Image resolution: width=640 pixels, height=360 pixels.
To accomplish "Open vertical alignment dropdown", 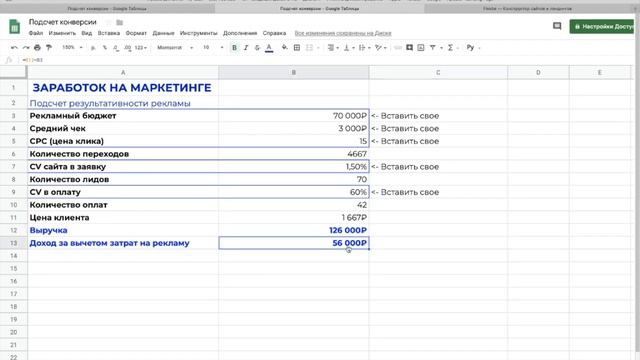I will point(349,48).
